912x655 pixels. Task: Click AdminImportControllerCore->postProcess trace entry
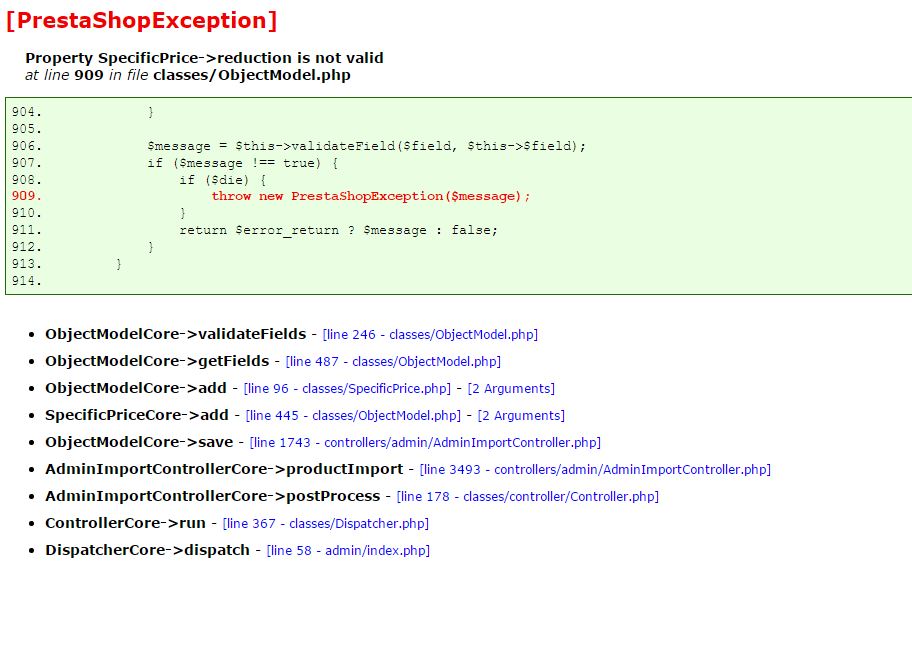coord(213,496)
